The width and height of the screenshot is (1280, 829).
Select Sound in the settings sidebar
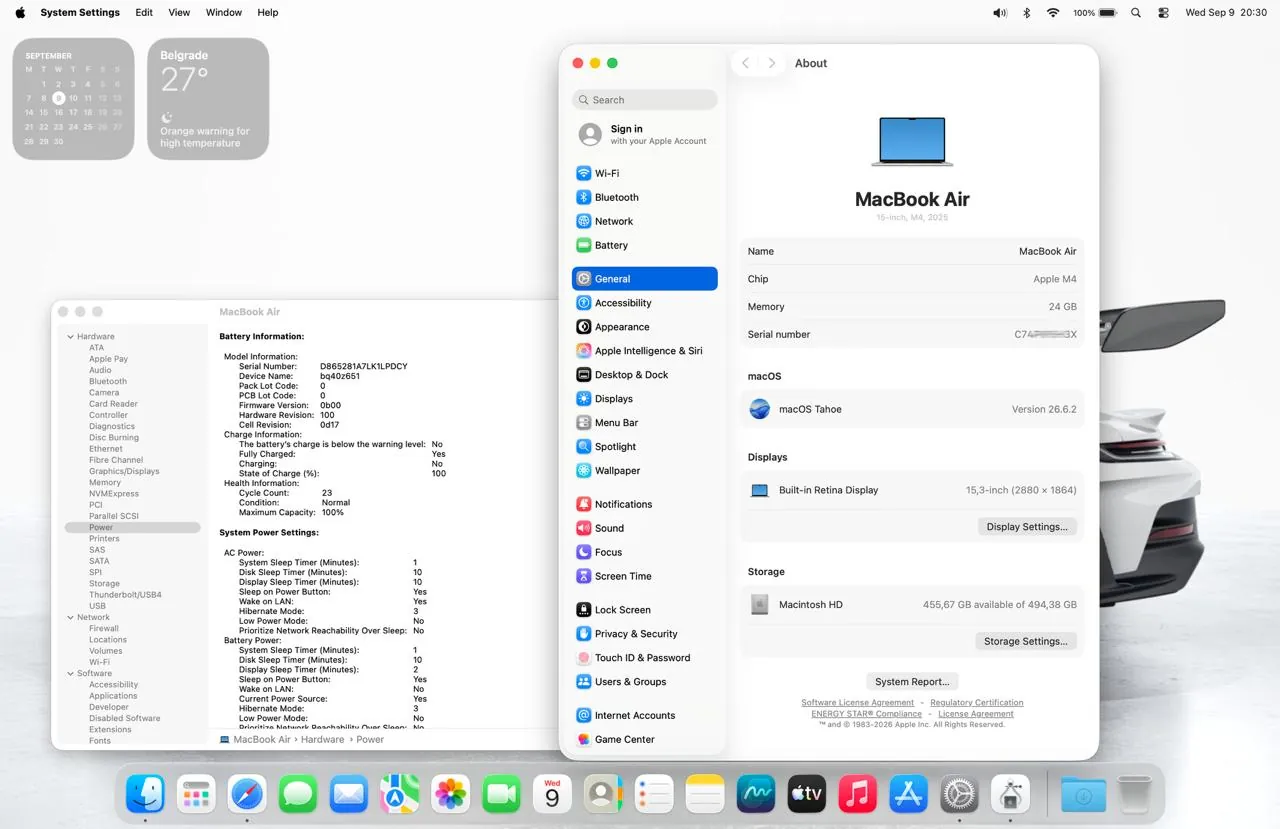click(x=644, y=528)
